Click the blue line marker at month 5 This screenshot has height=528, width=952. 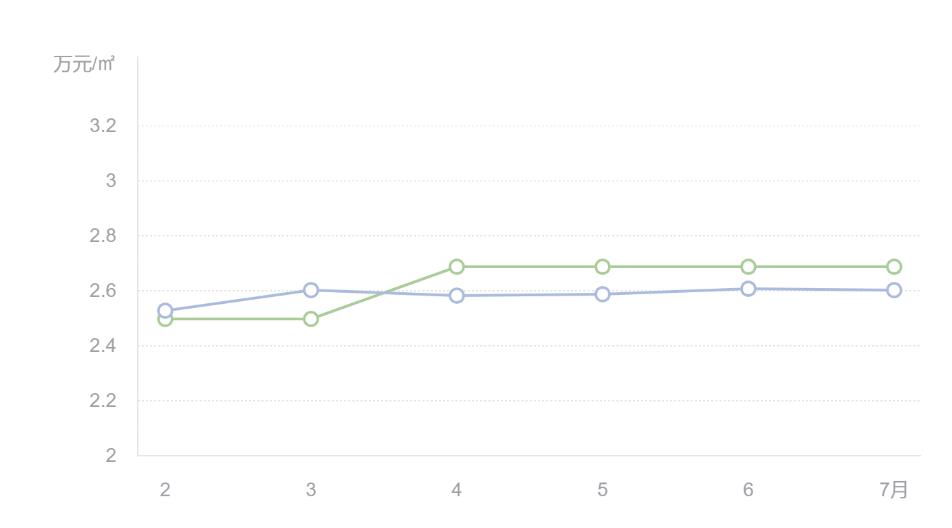pyautogui.click(x=603, y=294)
